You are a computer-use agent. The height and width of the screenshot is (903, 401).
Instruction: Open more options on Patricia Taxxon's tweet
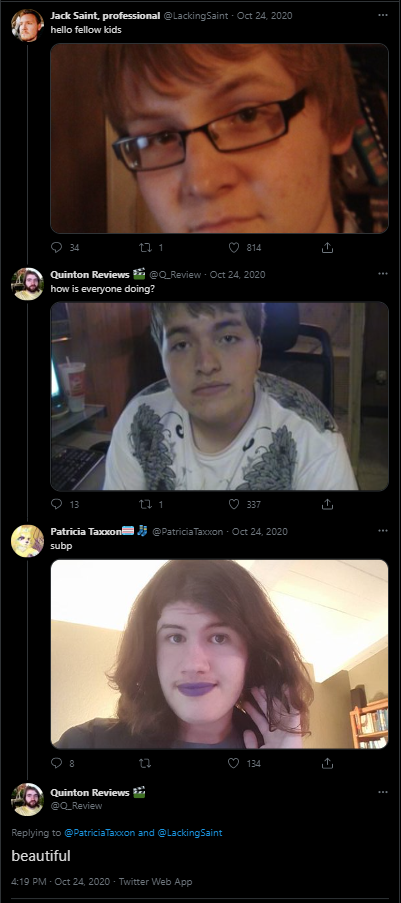tap(383, 530)
